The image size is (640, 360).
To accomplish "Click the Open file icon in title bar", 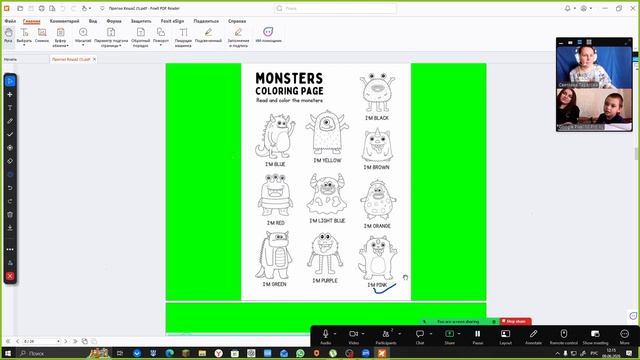I will 20,8.
